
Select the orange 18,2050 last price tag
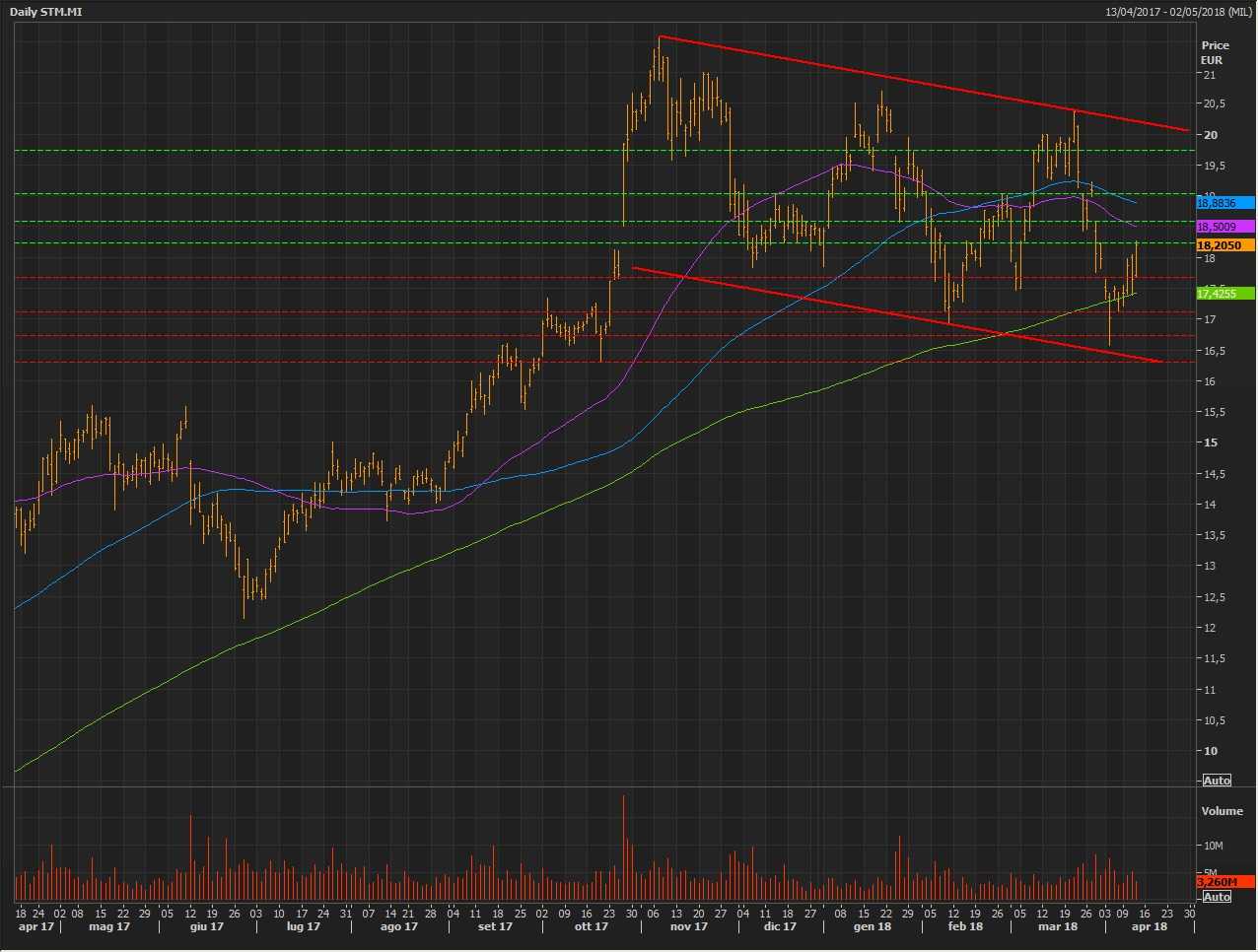1224,245
